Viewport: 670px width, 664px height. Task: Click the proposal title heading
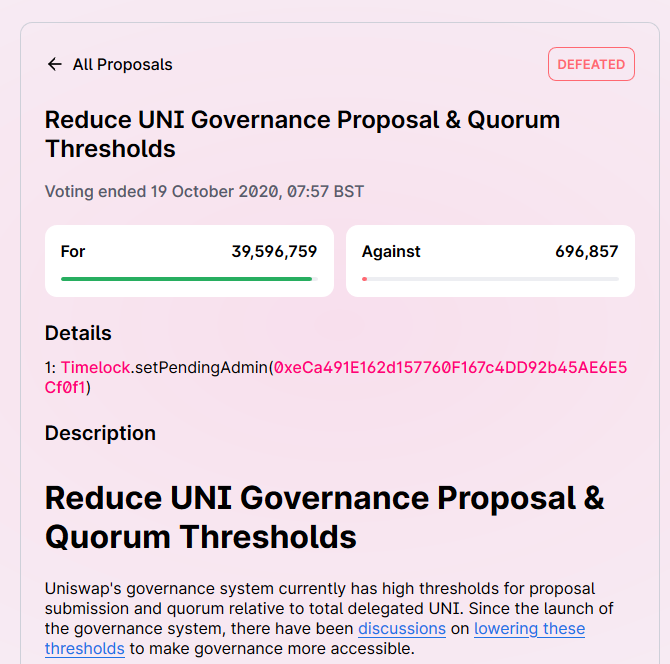(302, 134)
